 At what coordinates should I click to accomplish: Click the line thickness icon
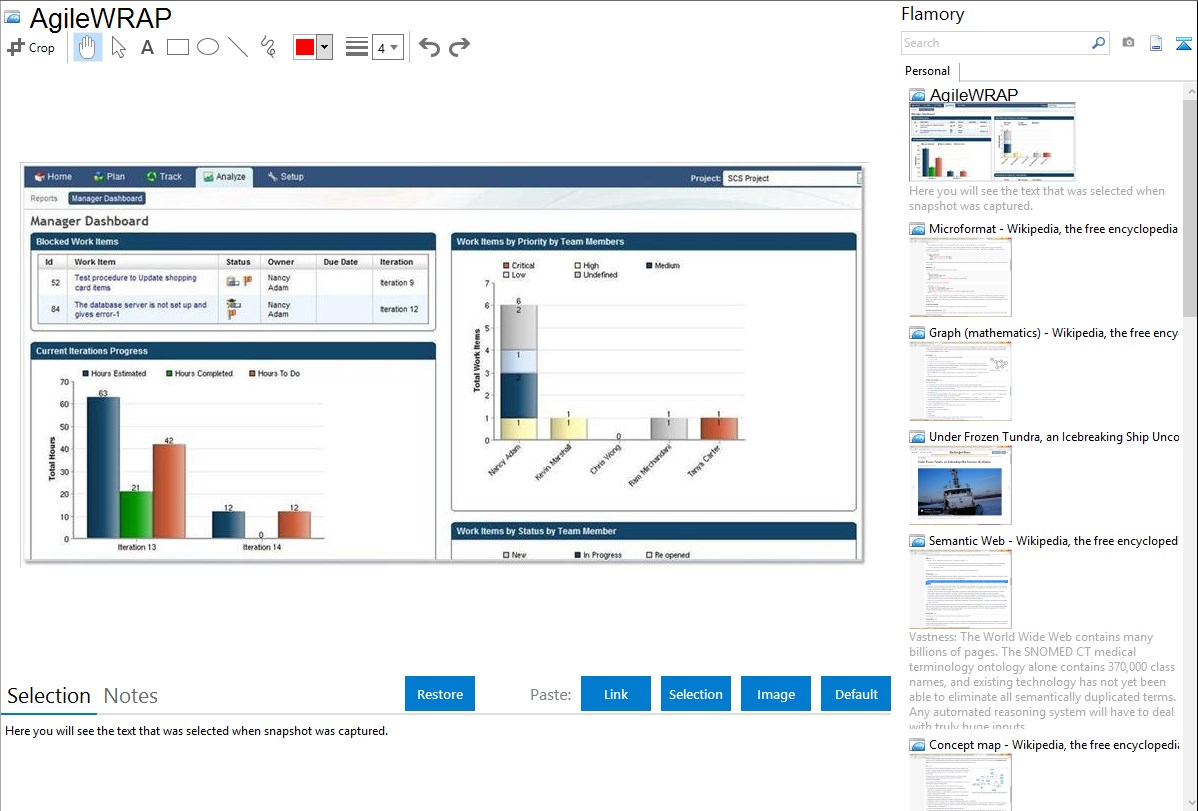coord(357,47)
